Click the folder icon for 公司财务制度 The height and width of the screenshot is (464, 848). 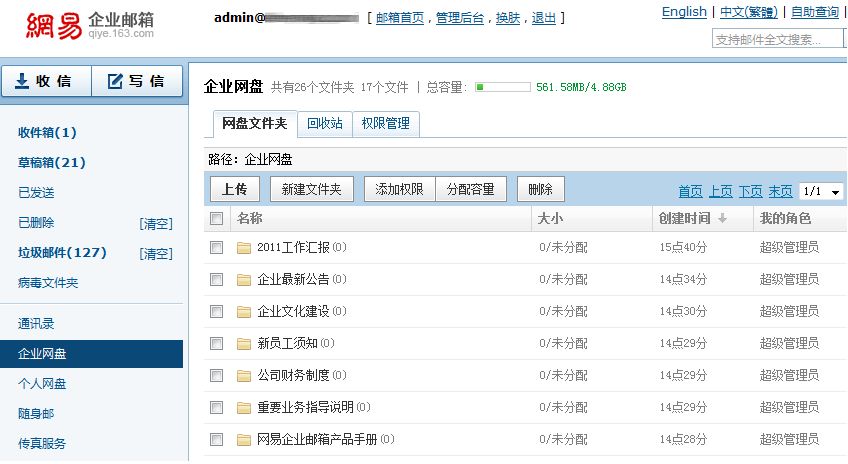pos(244,375)
